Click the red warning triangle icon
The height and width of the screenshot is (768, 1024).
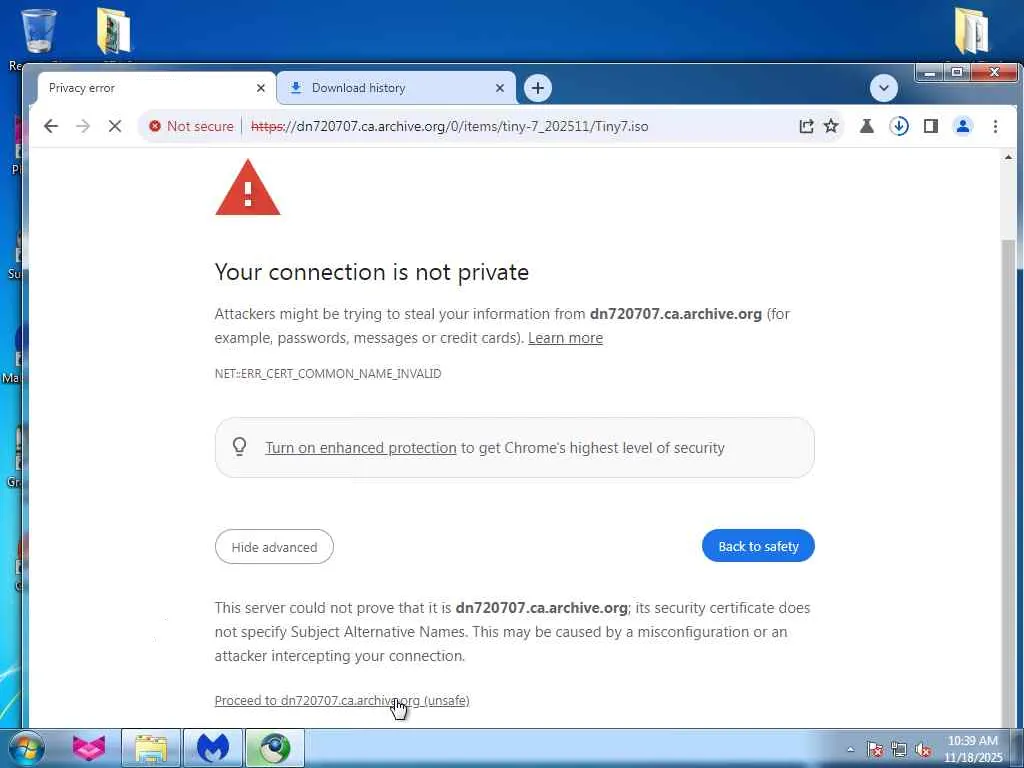coord(248,188)
